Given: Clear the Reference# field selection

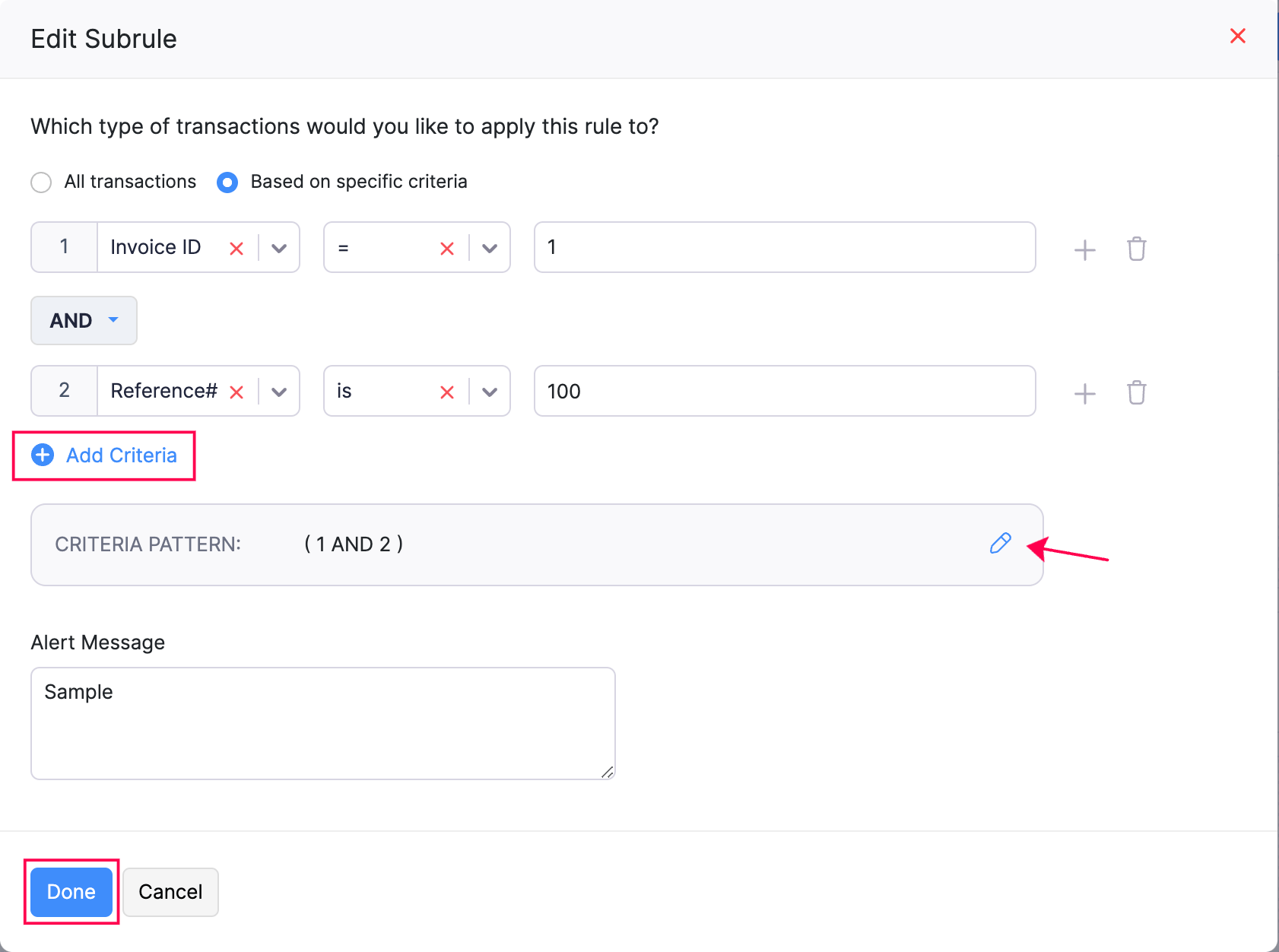Looking at the screenshot, I should point(236,392).
